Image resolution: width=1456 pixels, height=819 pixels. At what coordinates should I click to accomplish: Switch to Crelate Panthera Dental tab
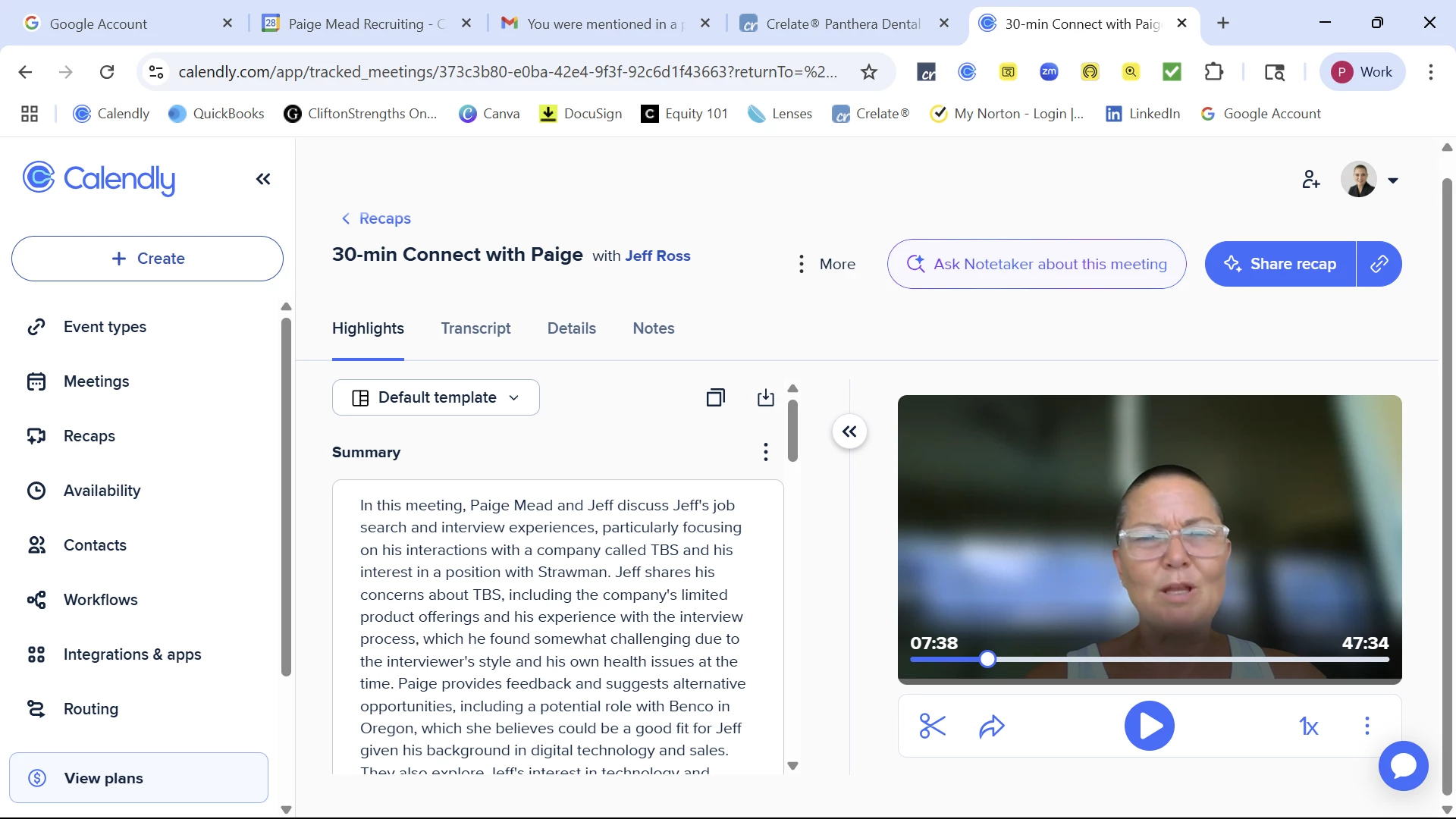tap(843, 24)
